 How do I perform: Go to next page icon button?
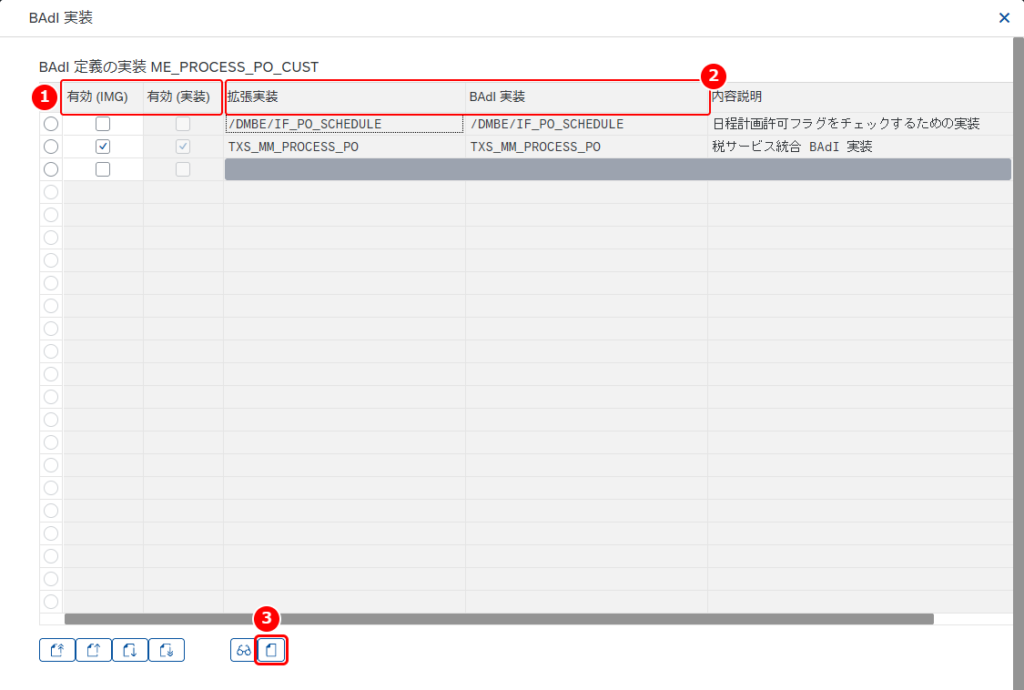click(130, 650)
